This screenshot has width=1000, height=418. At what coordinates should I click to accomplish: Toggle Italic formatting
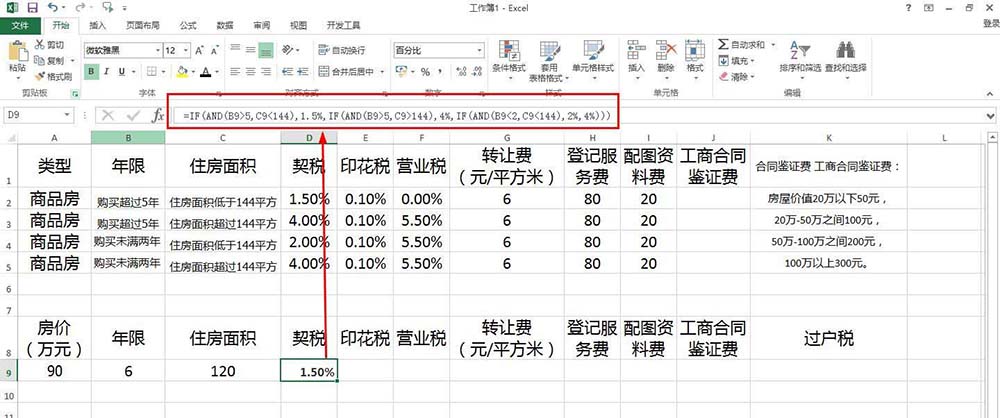tap(107, 71)
